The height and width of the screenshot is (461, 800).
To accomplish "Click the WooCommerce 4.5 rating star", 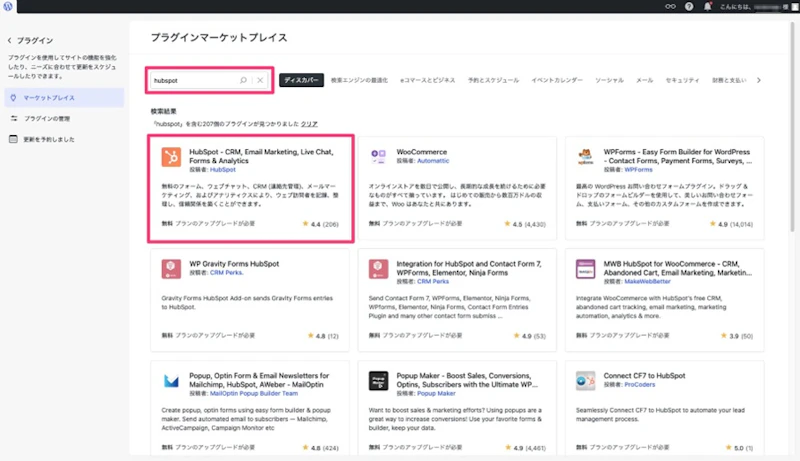I will [x=507, y=224].
